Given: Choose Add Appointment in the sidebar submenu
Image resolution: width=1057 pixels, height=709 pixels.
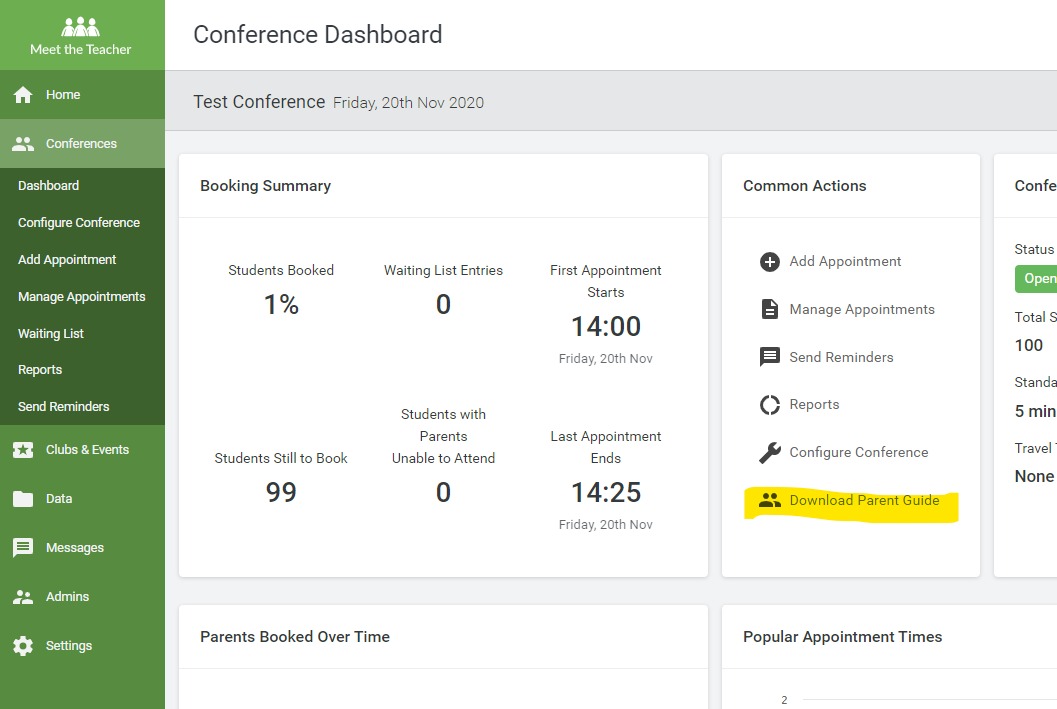Looking at the screenshot, I should [x=67, y=259].
